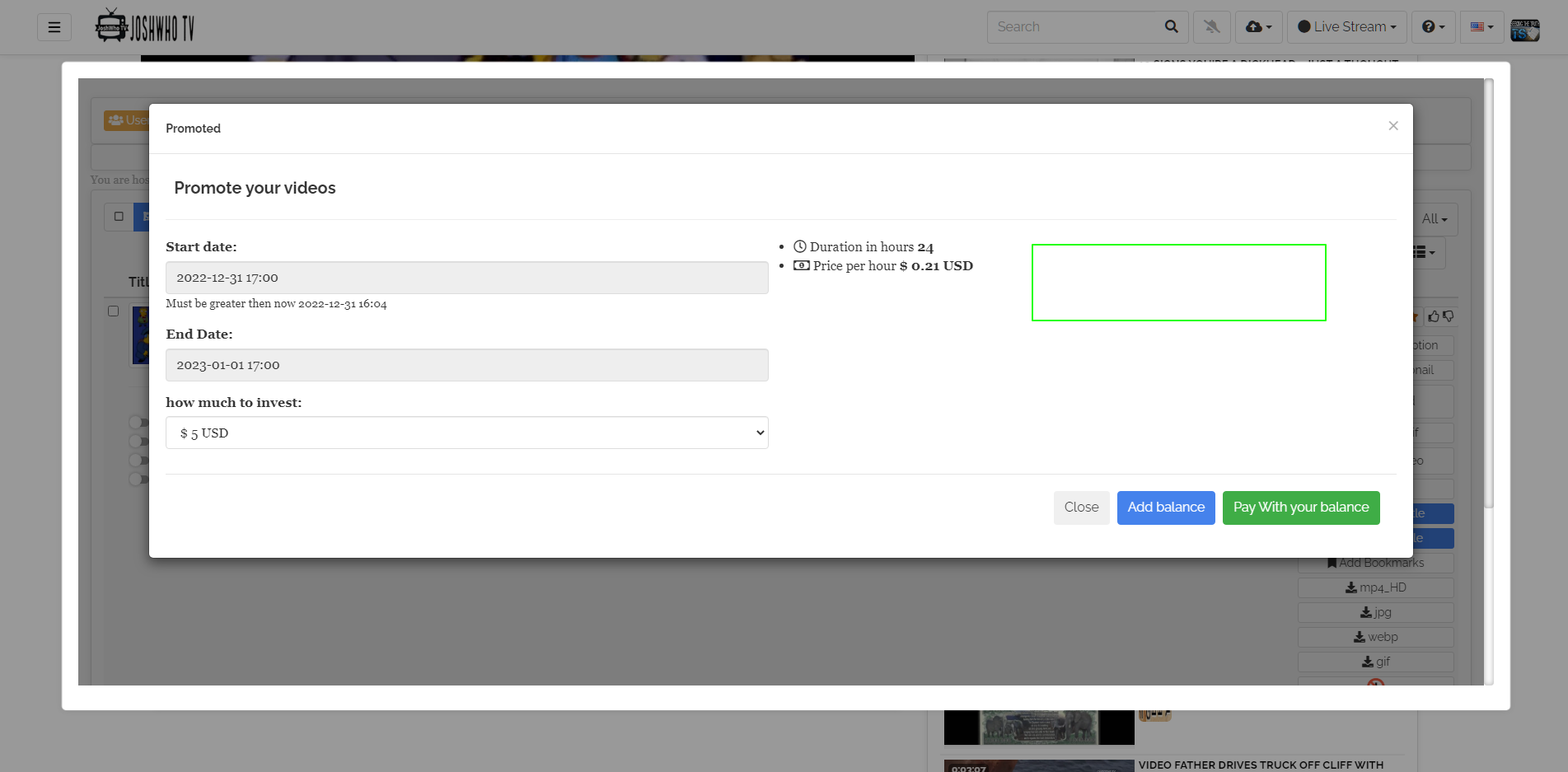Viewport: 1568px width, 772px height.
Task: Click Pay With your balance
Action: click(1301, 508)
